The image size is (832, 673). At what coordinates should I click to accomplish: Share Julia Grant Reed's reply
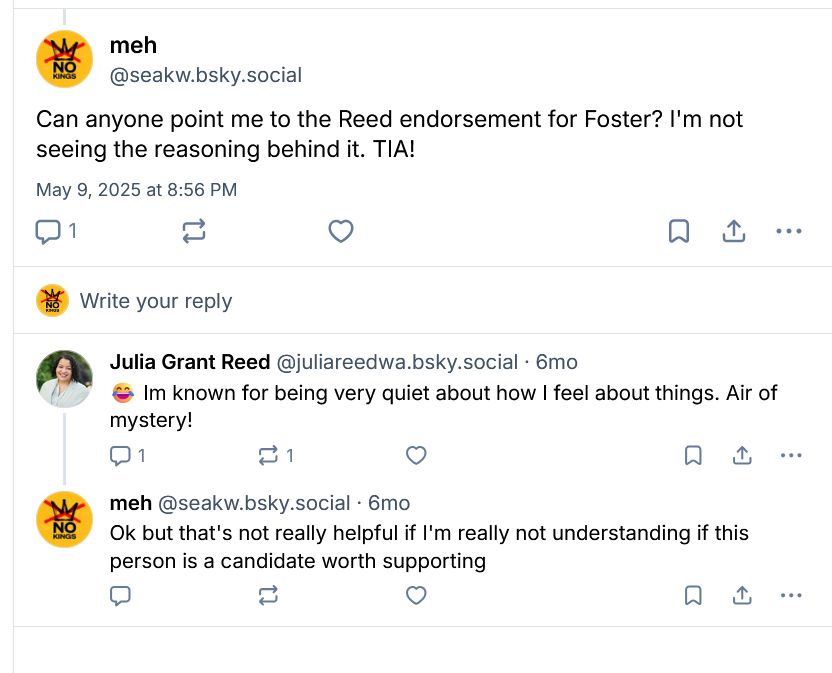(742, 456)
